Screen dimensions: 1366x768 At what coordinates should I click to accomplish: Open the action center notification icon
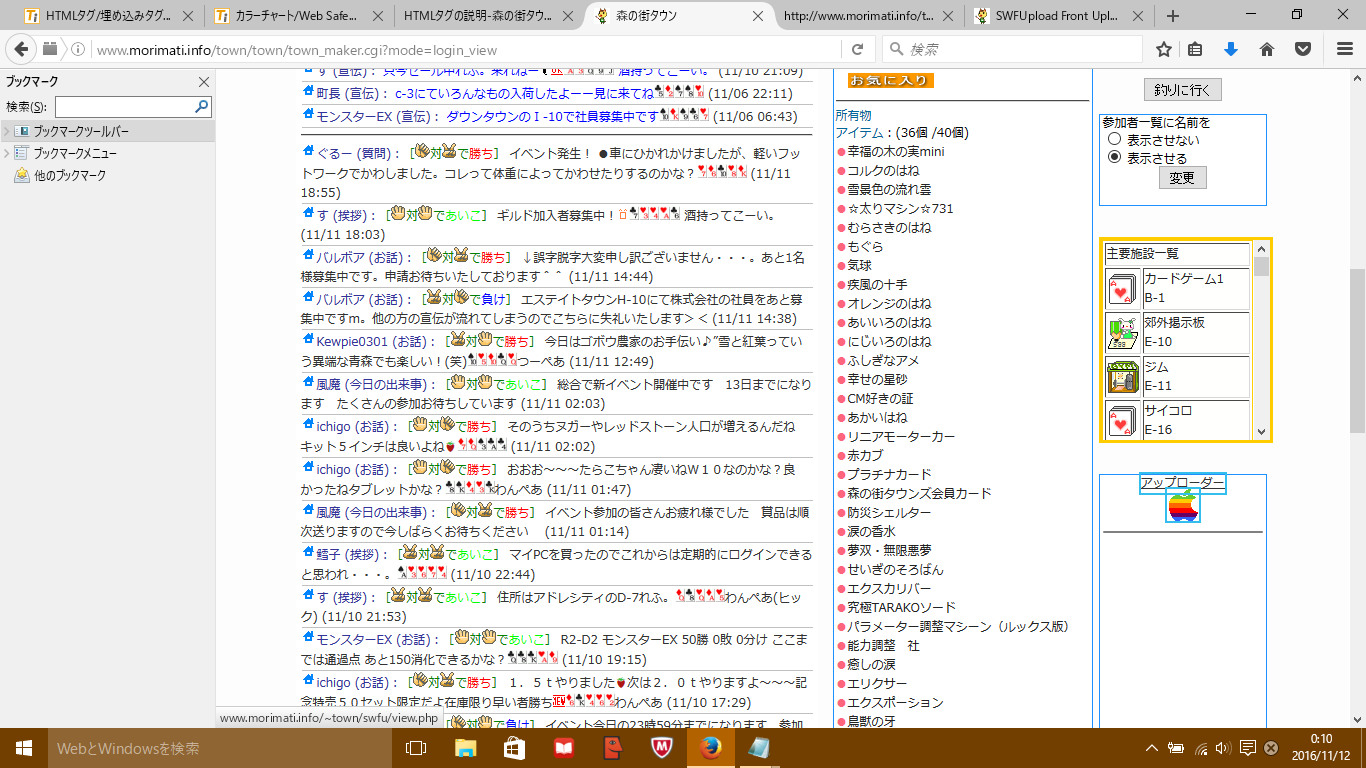pyautogui.click(x=1248, y=748)
